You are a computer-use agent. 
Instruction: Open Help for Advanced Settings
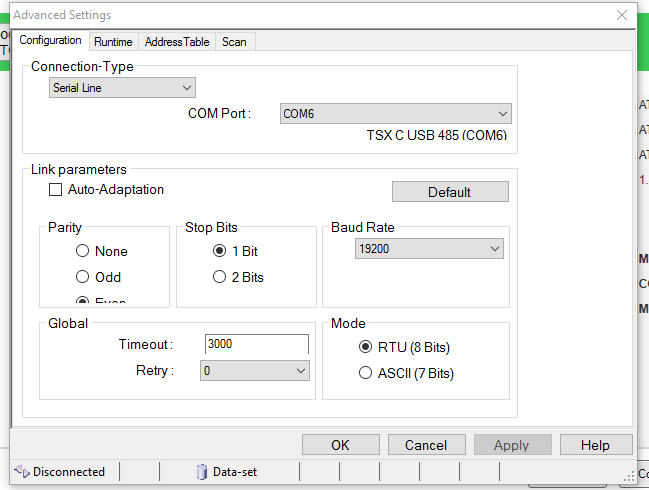tap(596, 445)
